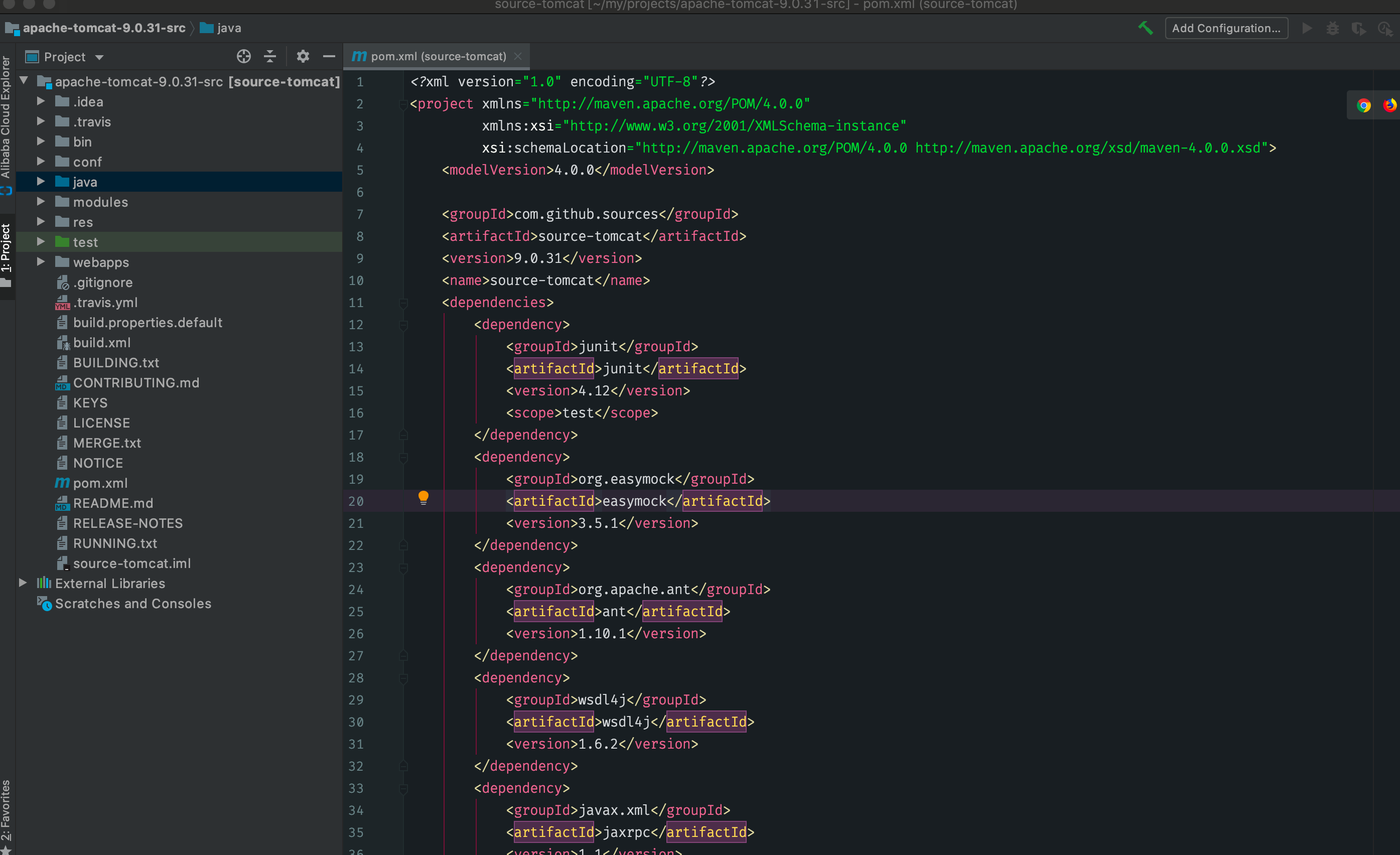Click the Collapse All icon in Project panel
This screenshot has height=855, width=1400.
[270, 56]
